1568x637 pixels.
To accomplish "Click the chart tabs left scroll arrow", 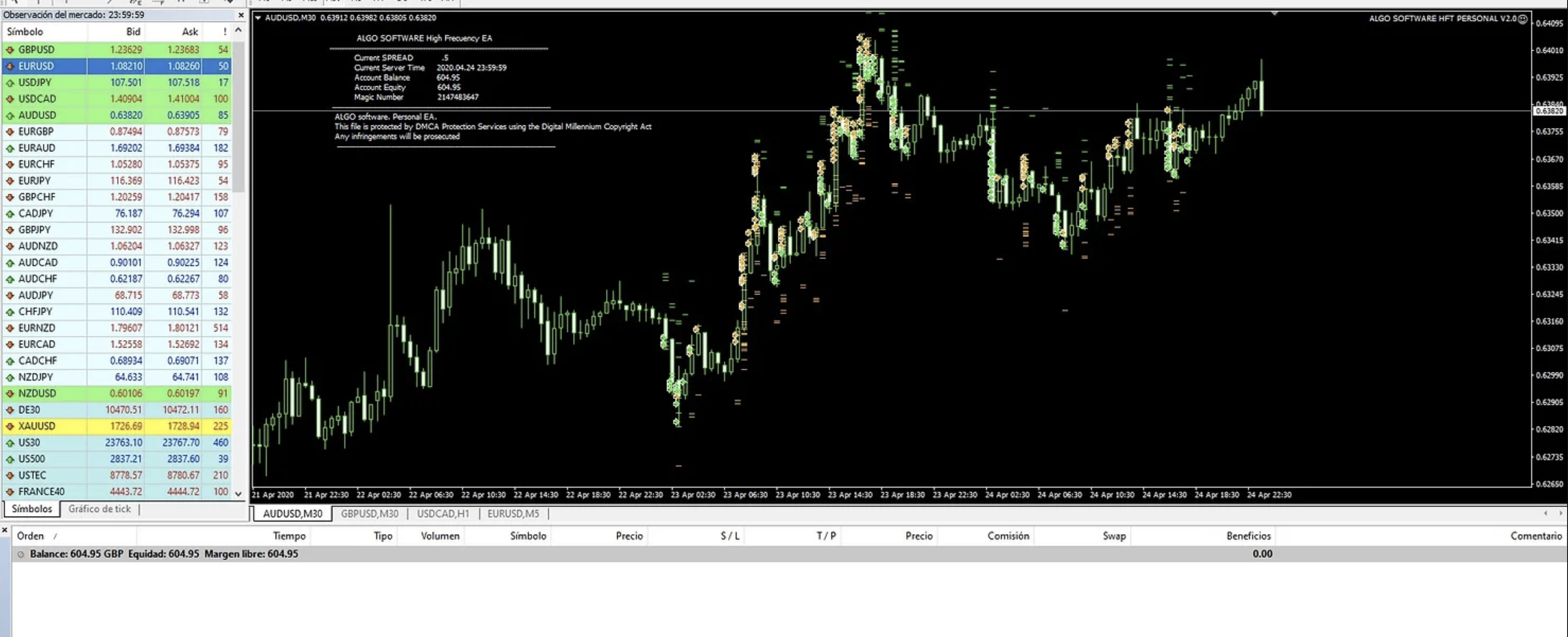I will point(1546,514).
